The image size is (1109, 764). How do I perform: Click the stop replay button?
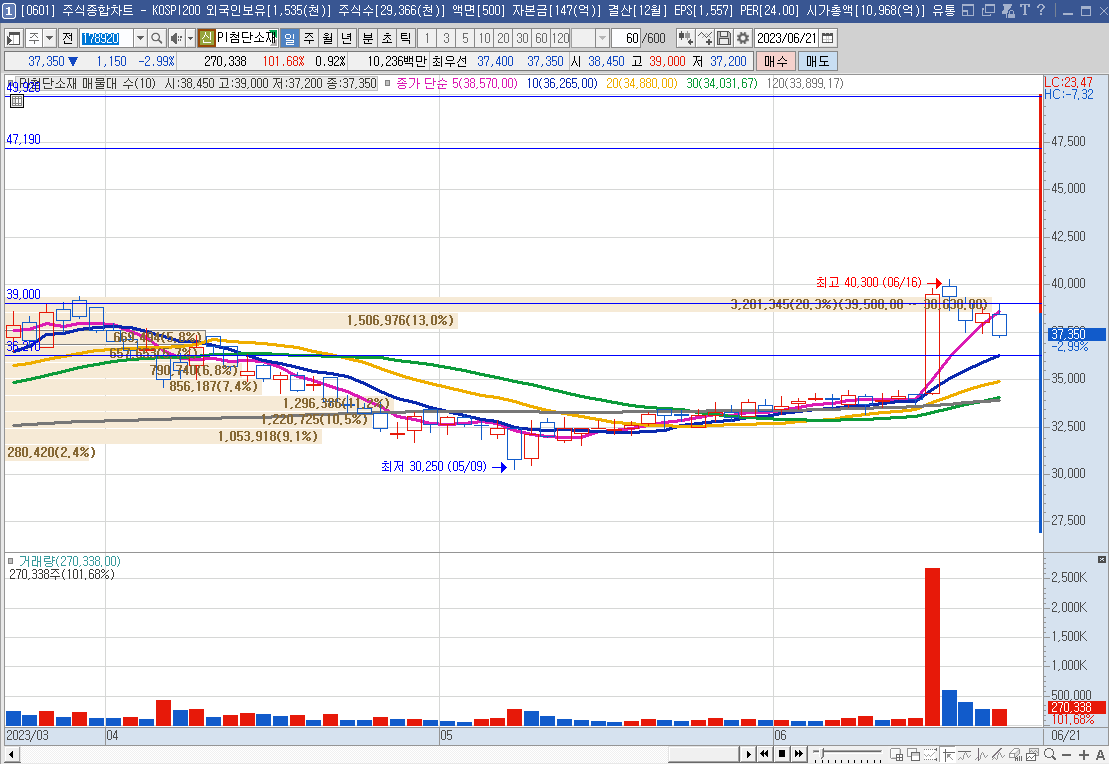[x=782, y=754]
